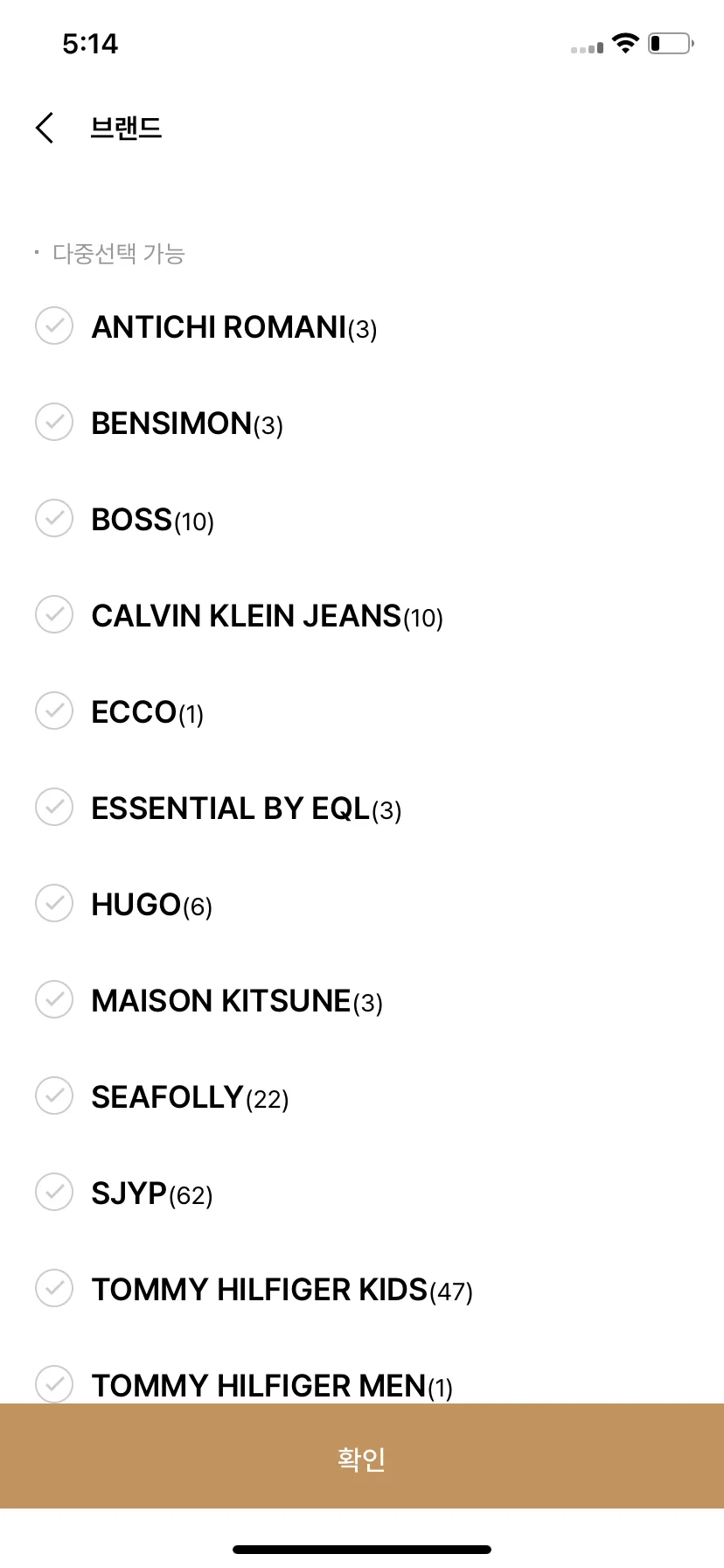Tap the BOSS(10) brand label
The image size is (724, 1568).
pos(153,520)
